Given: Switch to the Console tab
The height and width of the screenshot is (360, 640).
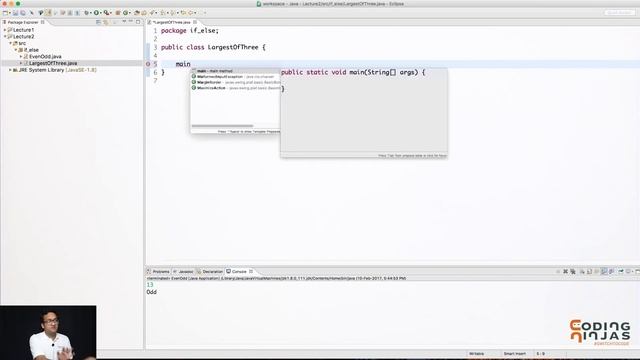Looking at the screenshot, I should coord(239,271).
